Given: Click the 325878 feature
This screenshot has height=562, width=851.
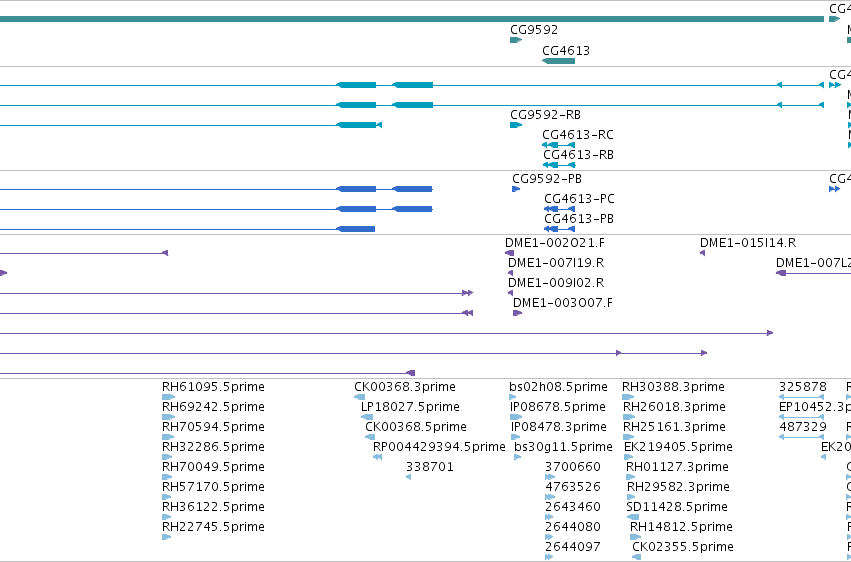Looking at the screenshot, I should click(802, 397).
